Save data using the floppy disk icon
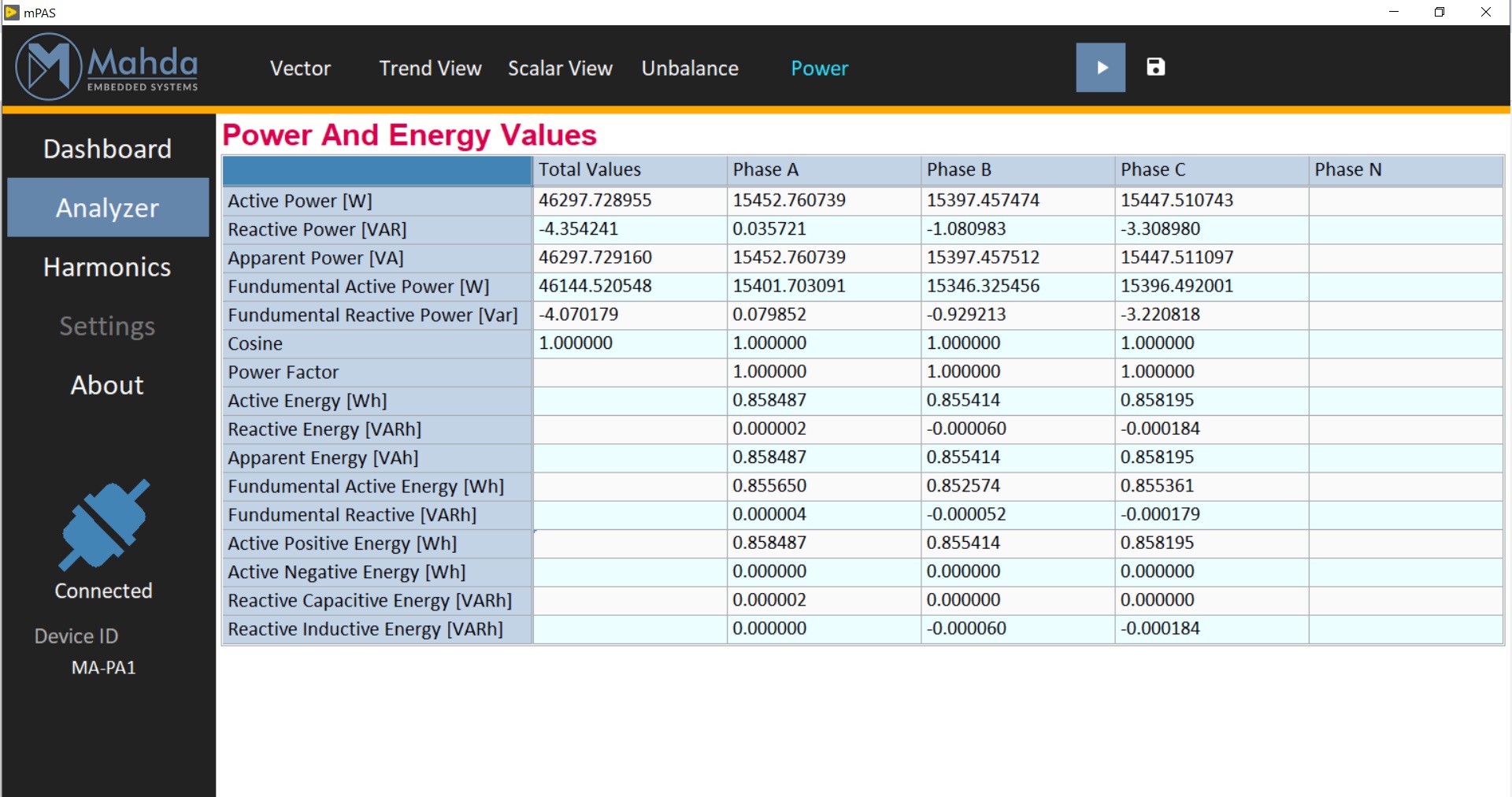The height and width of the screenshot is (797, 1512). tap(1155, 67)
